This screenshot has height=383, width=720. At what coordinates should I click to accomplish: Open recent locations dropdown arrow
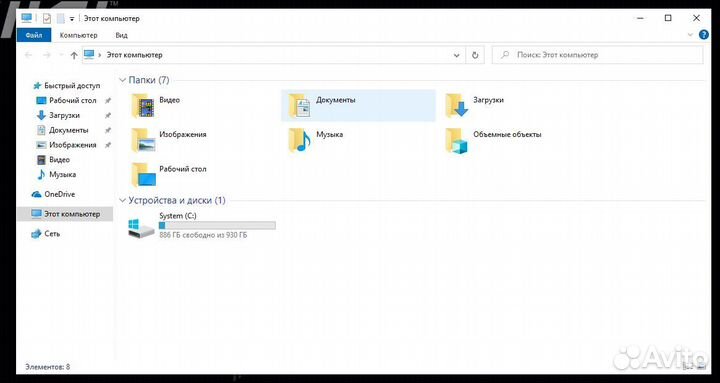[x=61, y=55]
